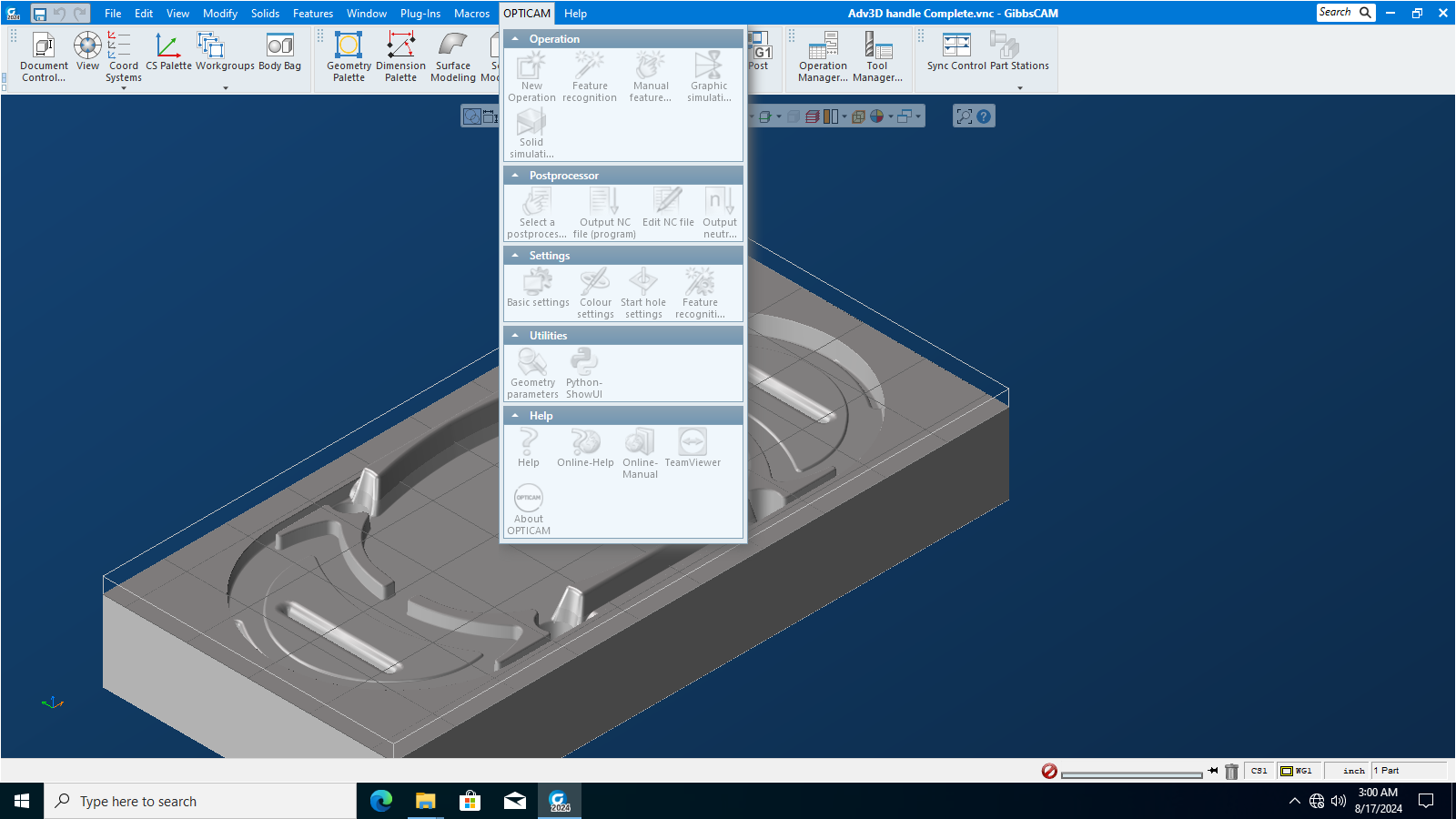The image size is (1456, 819).
Task: Open the Solids menu
Action: [x=266, y=14]
